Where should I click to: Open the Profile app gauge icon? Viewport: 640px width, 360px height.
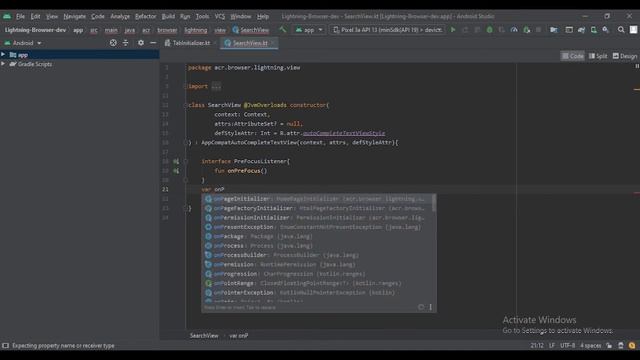coord(514,30)
